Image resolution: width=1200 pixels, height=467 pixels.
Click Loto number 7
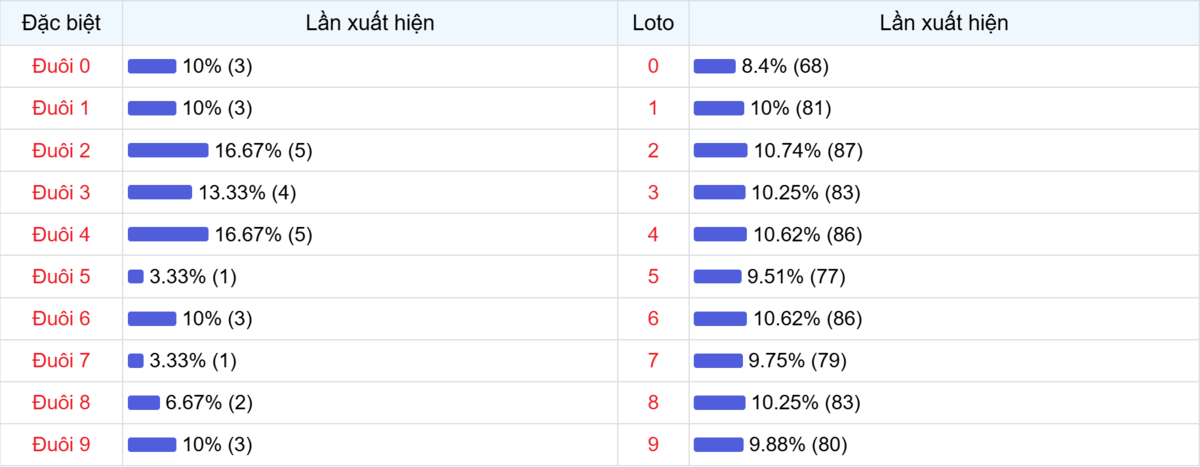tap(653, 360)
